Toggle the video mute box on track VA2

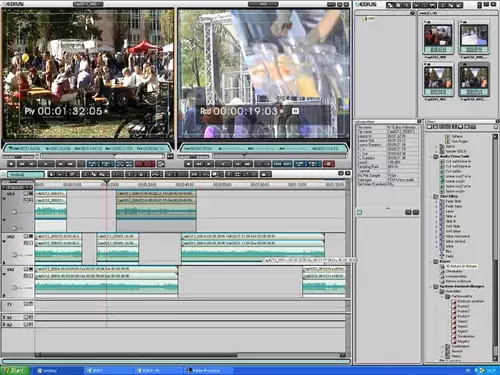(25, 236)
